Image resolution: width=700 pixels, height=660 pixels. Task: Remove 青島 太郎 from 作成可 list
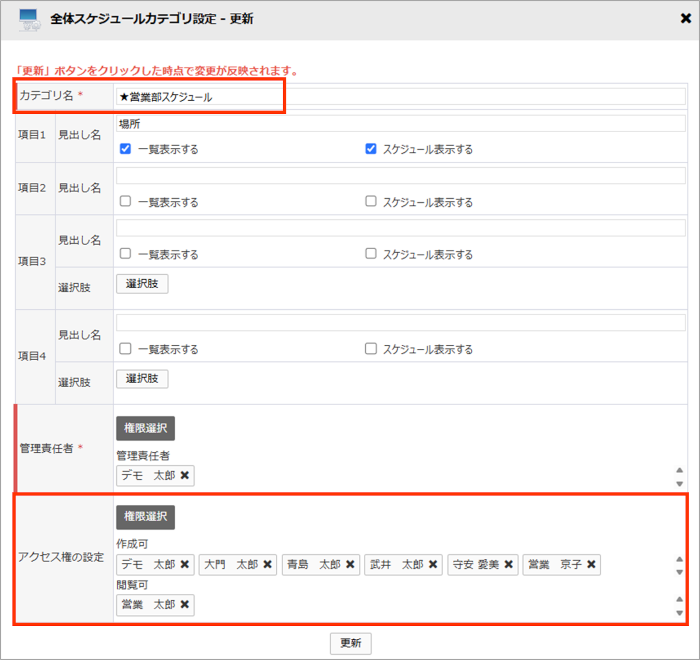tap(350, 564)
